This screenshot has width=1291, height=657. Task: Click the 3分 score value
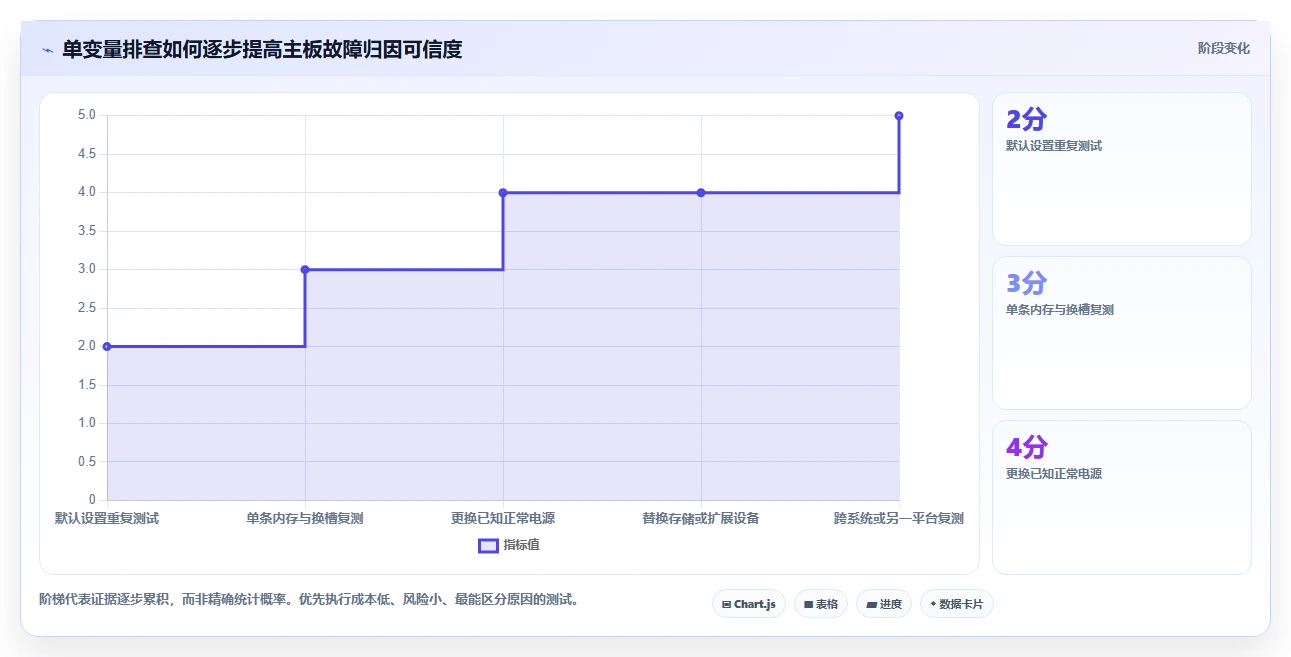1026,283
